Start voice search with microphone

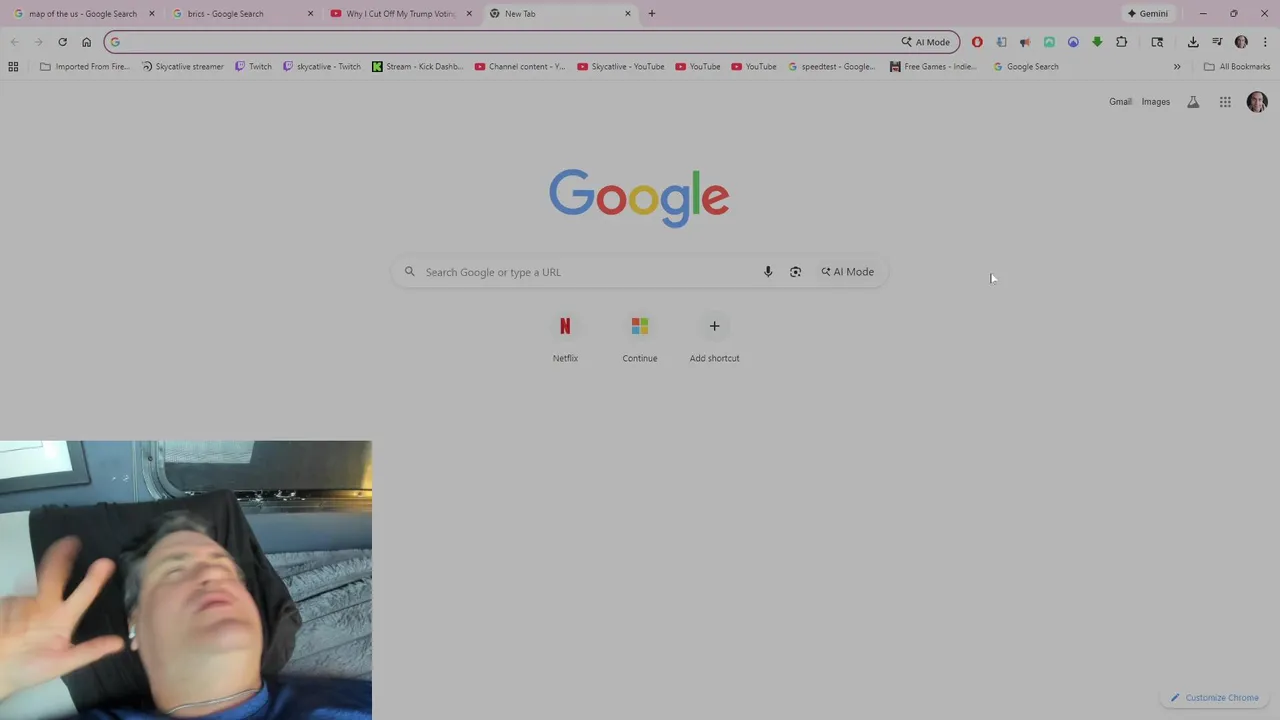pos(768,272)
